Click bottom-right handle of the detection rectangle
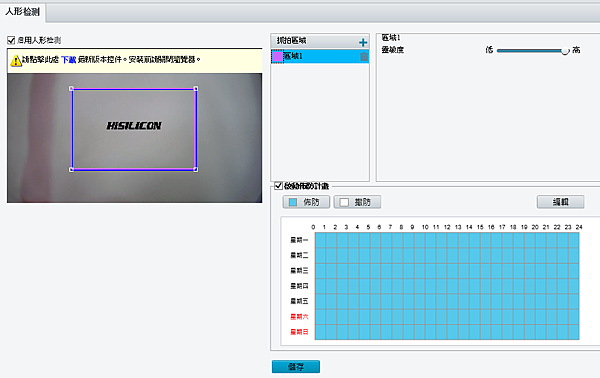Screen dimensions: 600x378 coord(196,169)
